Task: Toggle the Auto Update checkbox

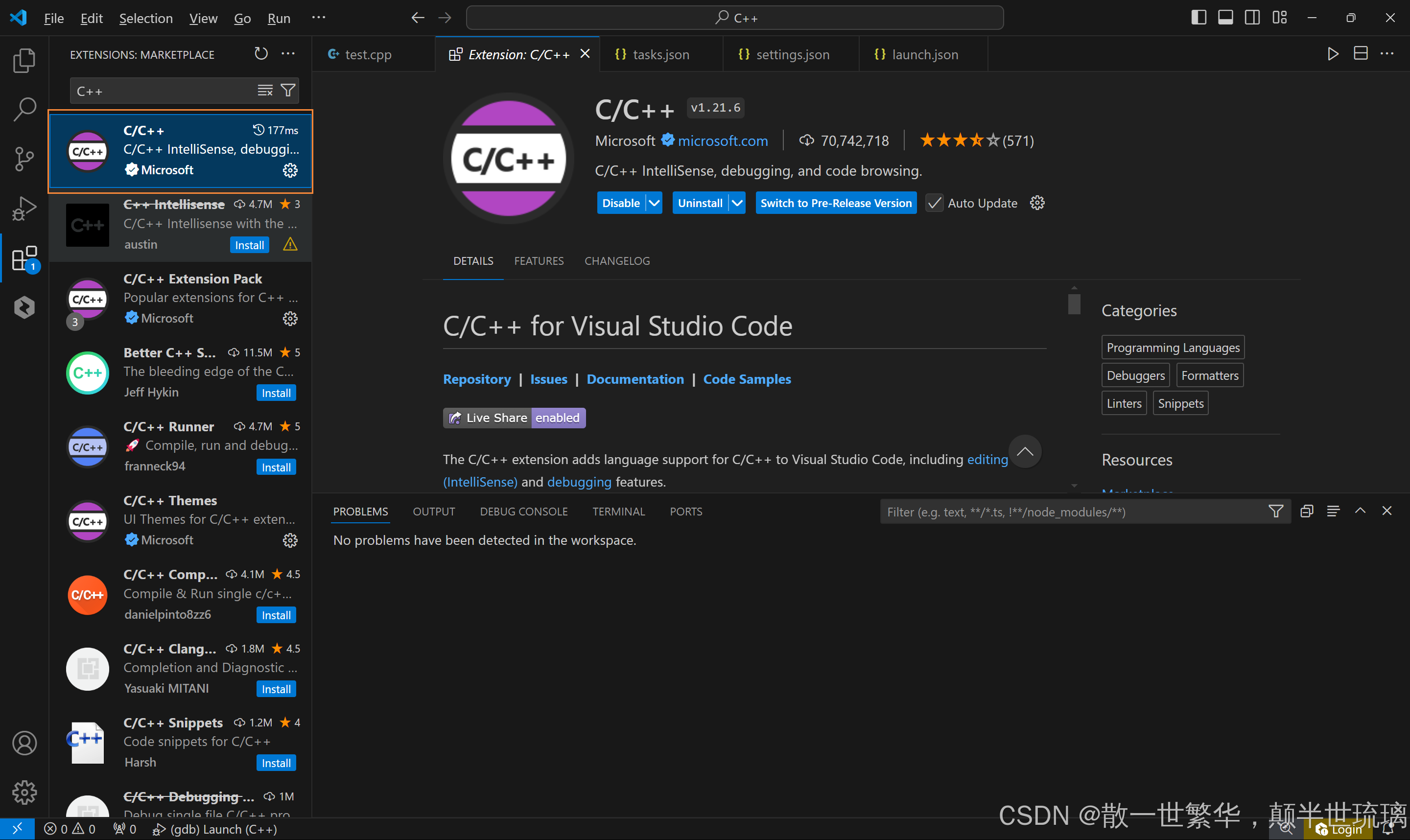Action: pos(935,203)
